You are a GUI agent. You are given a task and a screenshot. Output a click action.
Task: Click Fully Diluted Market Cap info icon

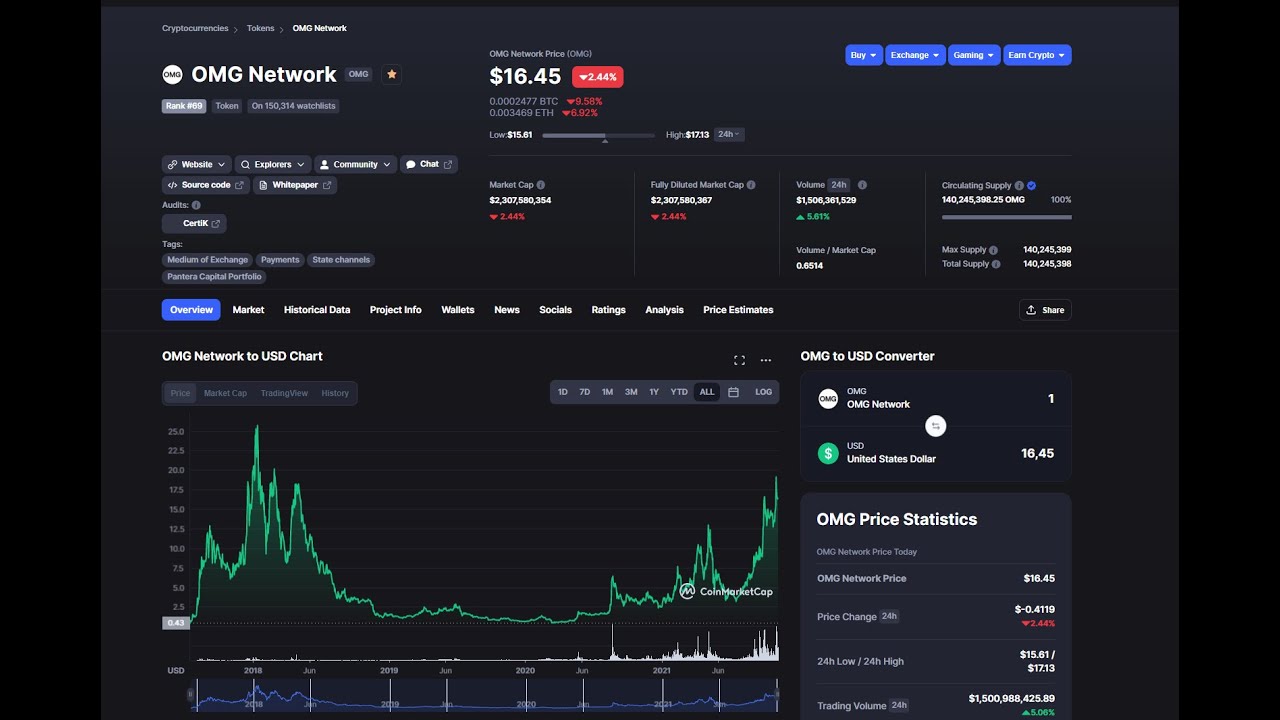(x=751, y=185)
